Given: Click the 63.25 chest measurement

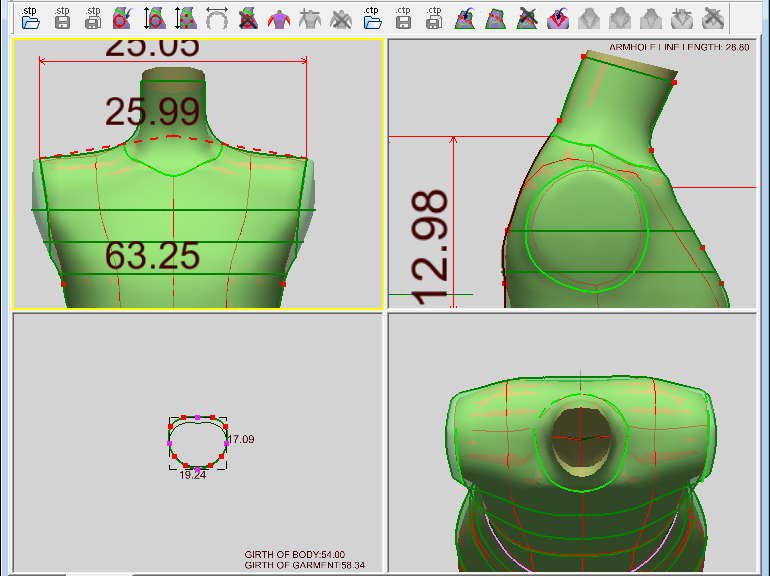Looking at the screenshot, I should click(153, 255).
